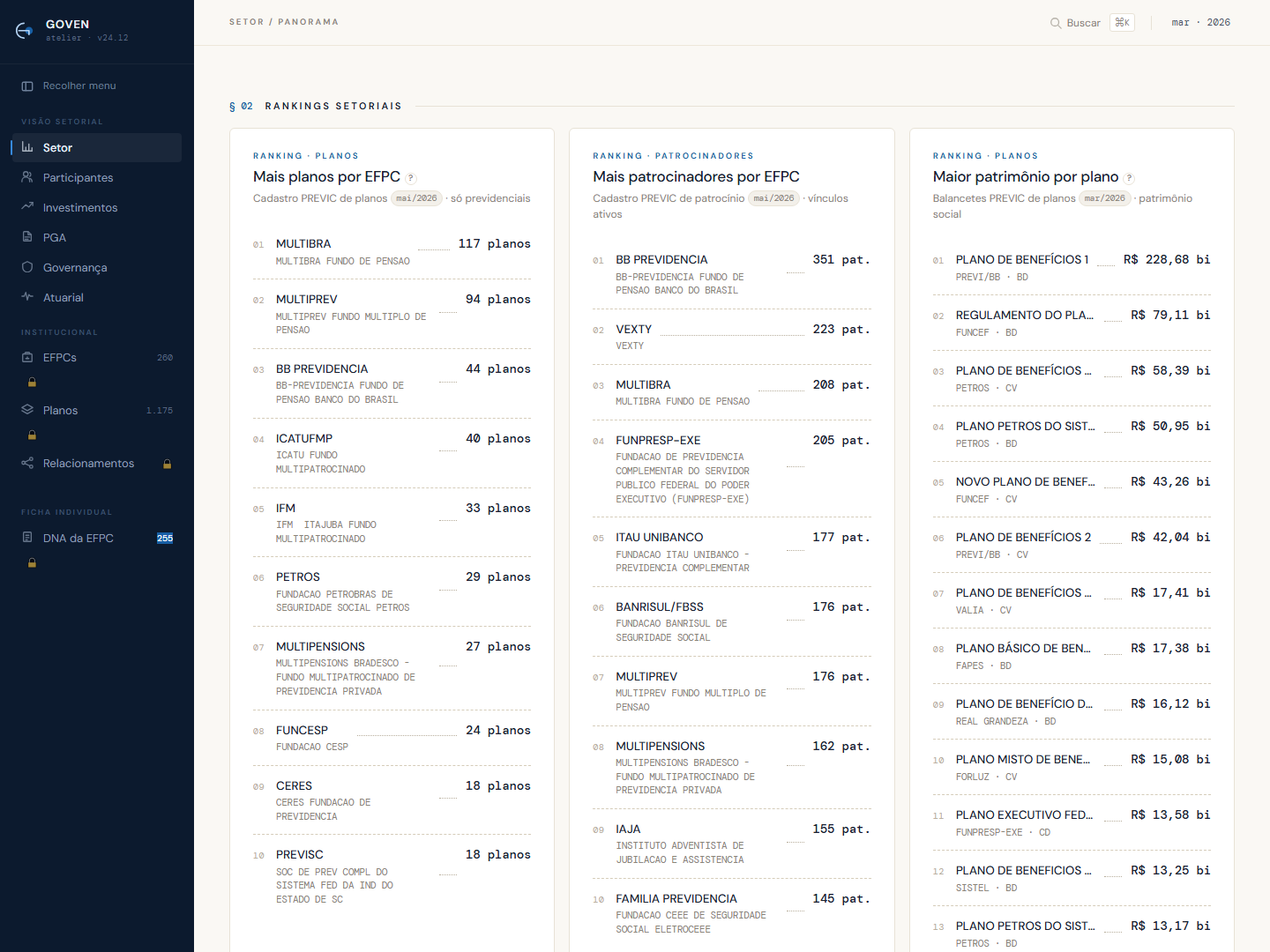Open the PREVISC ranking row
This screenshot has height=952, width=1270.
(x=392, y=876)
